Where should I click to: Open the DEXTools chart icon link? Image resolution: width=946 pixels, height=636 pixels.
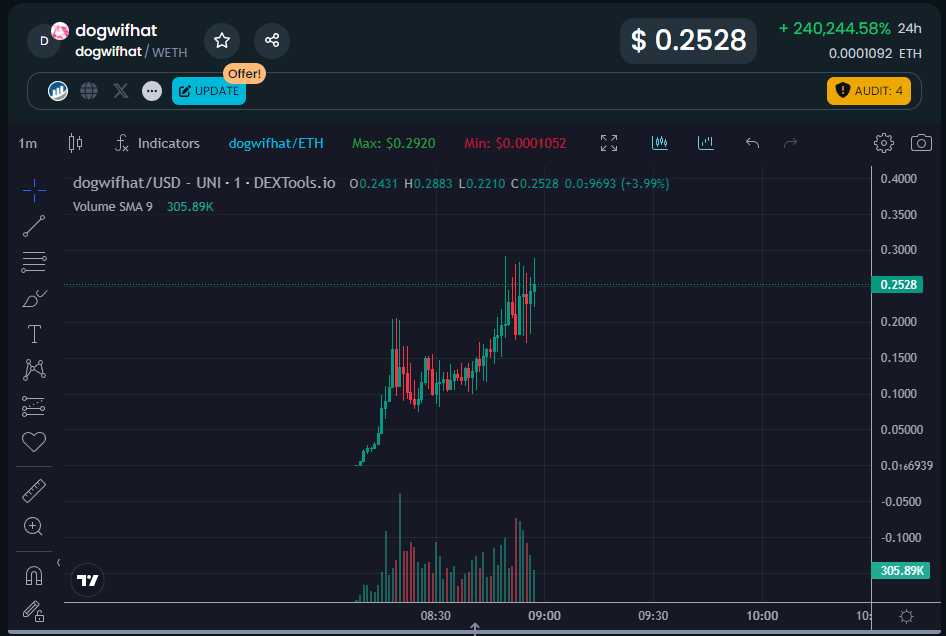tap(58, 91)
